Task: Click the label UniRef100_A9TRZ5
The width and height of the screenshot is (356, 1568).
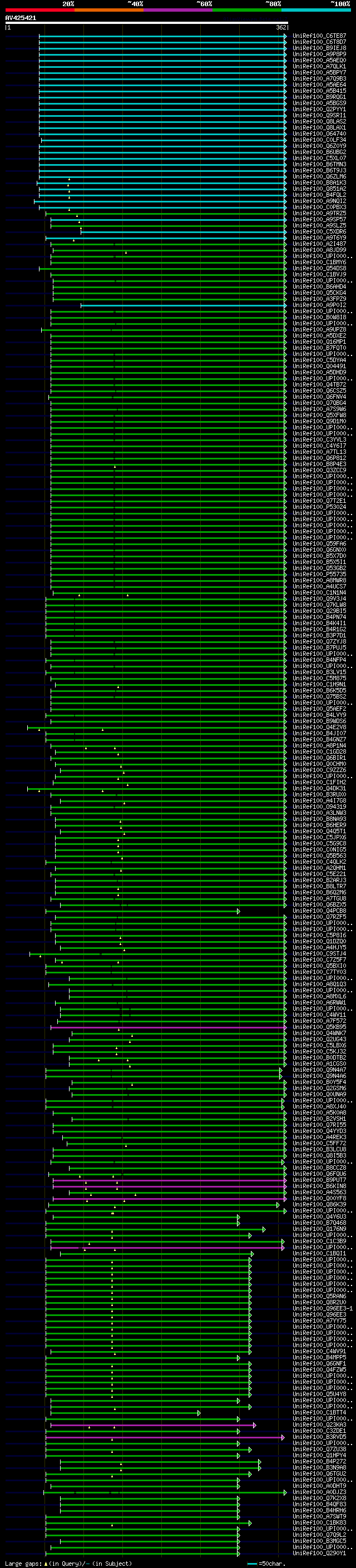Action: click(x=319, y=213)
